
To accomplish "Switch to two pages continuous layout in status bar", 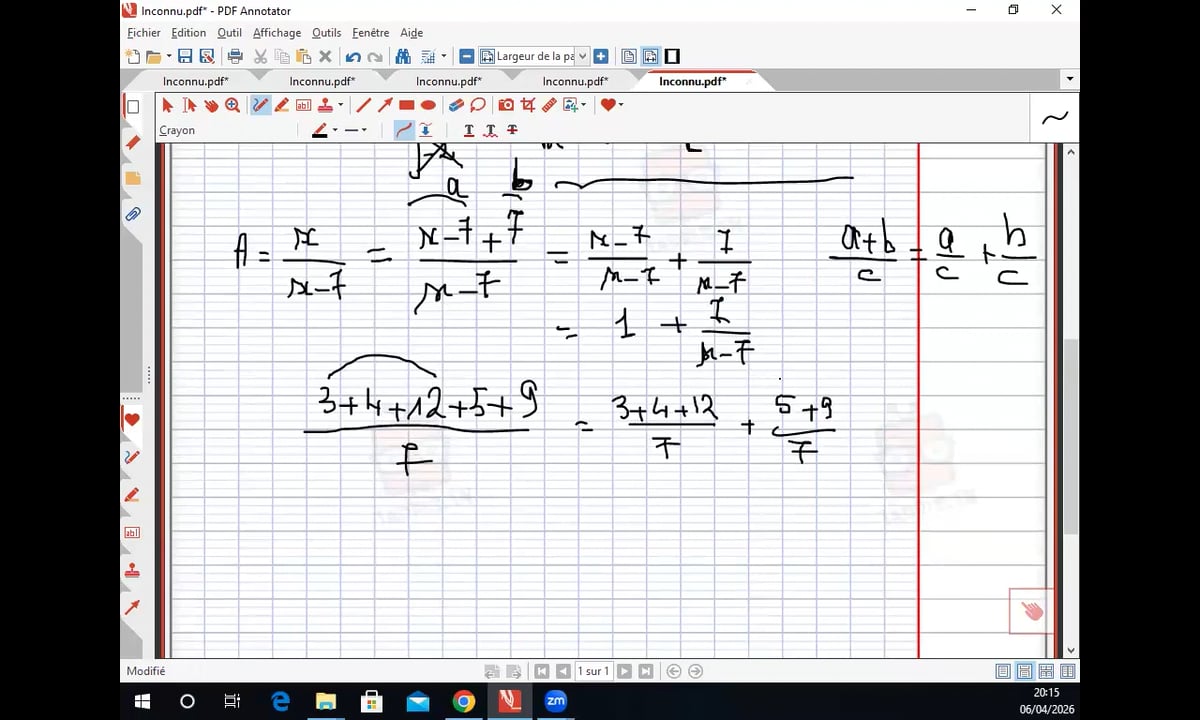I will (x=1068, y=671).
